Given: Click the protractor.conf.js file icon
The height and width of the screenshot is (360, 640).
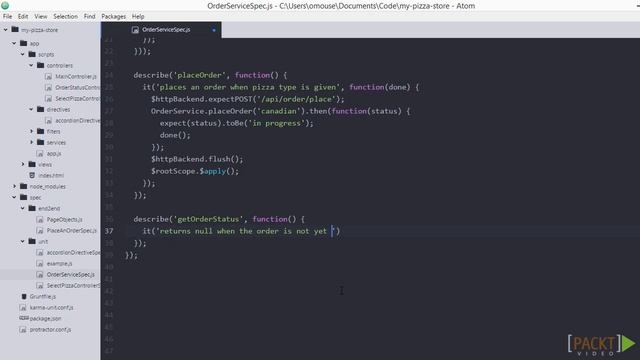Looking at the screenshot, I should [x=23, y=329].
